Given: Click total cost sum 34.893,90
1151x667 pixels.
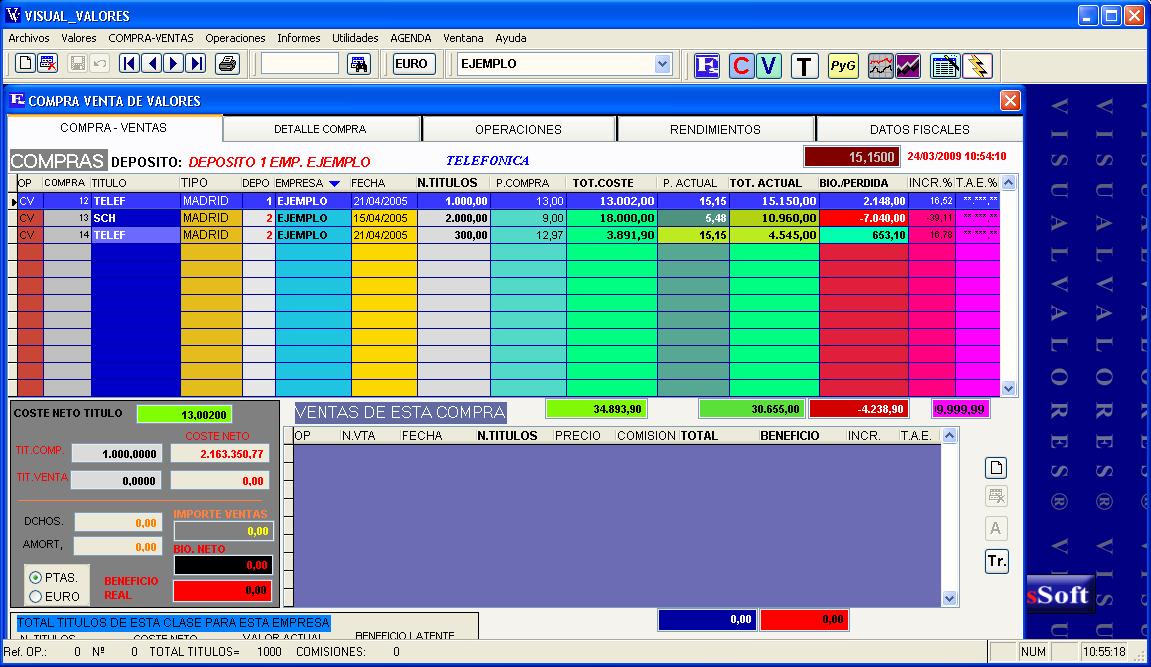Looking at the screenshot, I should pos(596,409).
